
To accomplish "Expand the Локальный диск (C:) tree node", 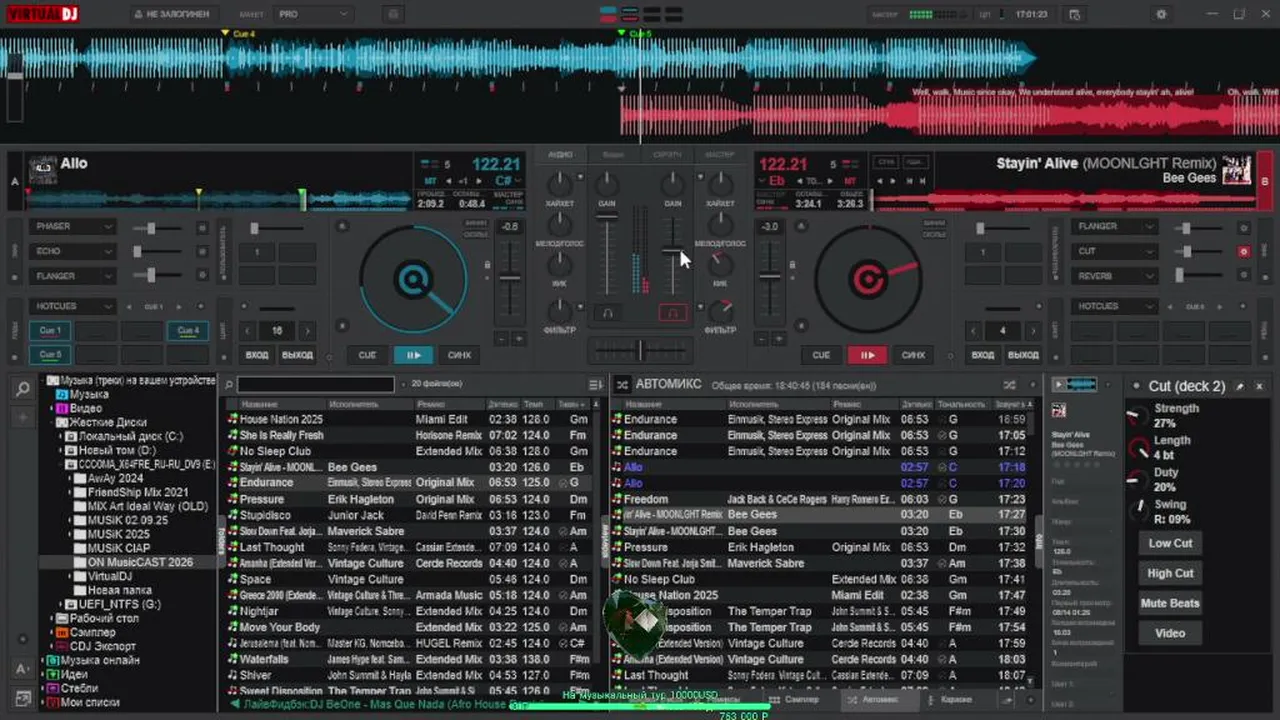I will 59,437.
